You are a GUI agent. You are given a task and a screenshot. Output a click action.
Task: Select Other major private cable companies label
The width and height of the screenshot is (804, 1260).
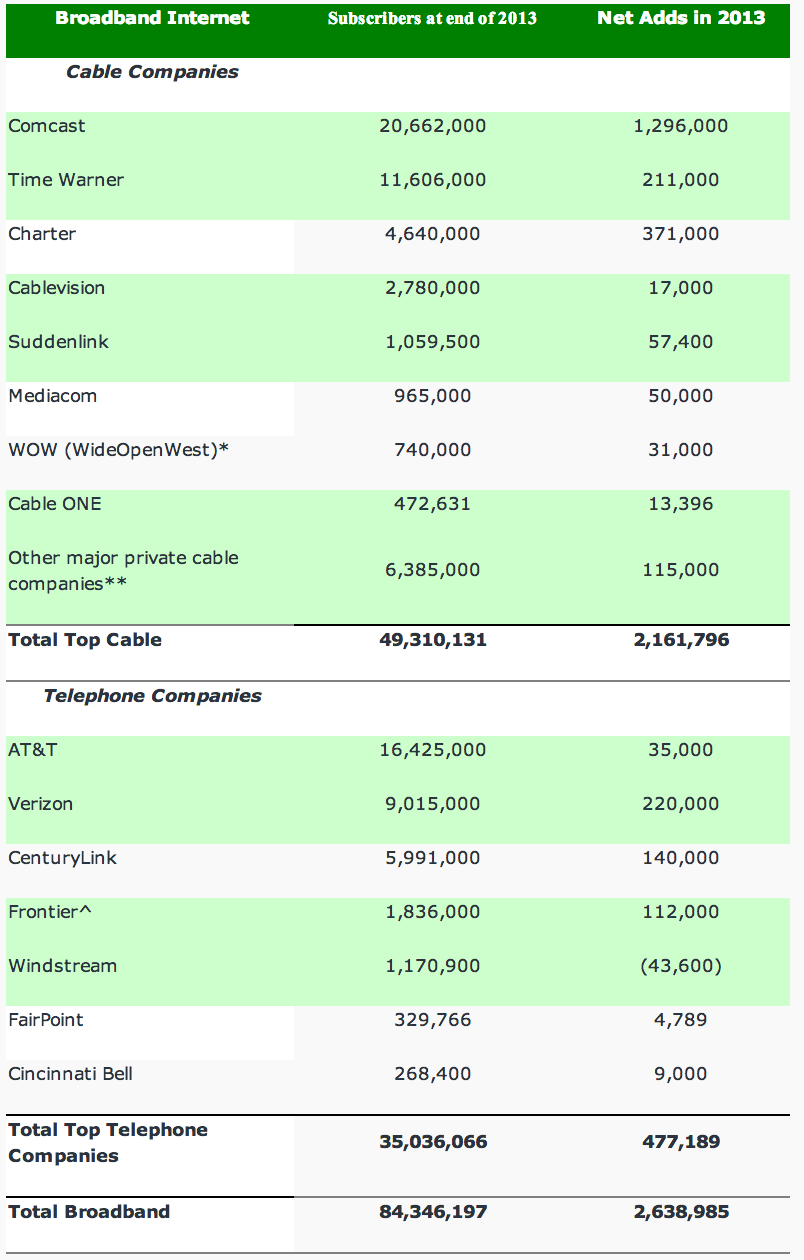point(124,571)
